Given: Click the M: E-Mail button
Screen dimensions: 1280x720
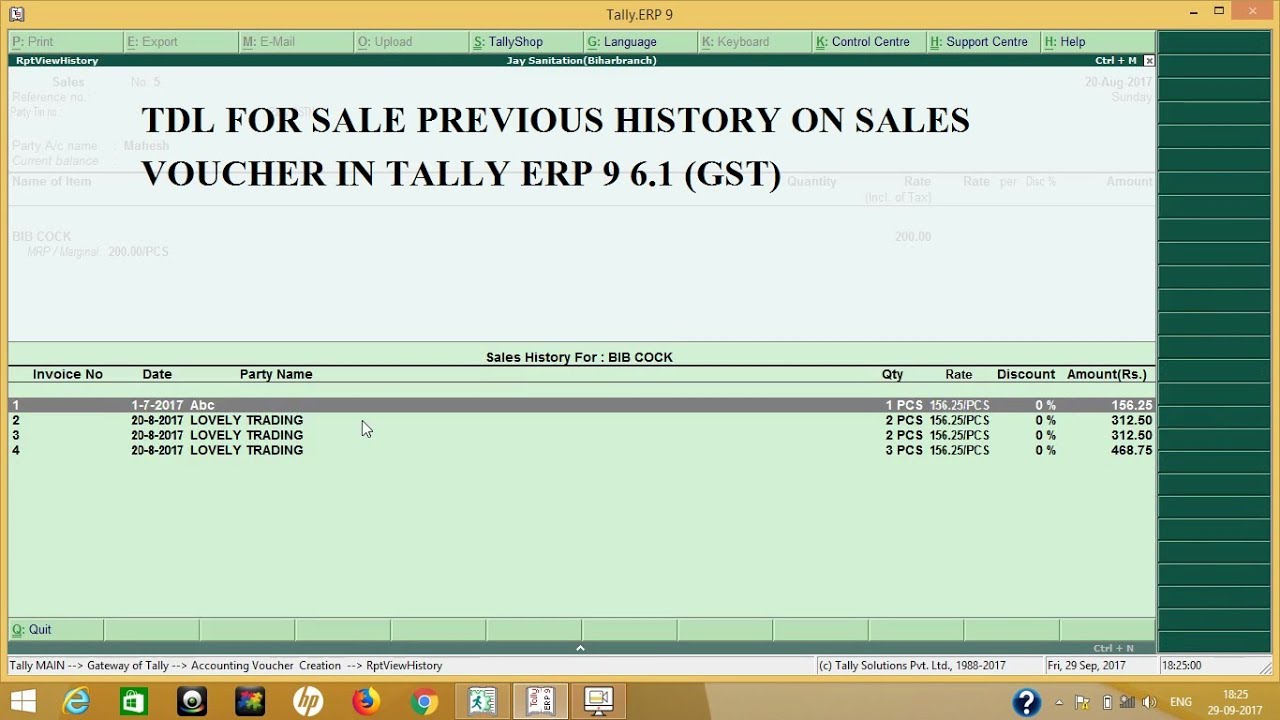Looking at the screenshot, I should (x=296, y=42).
